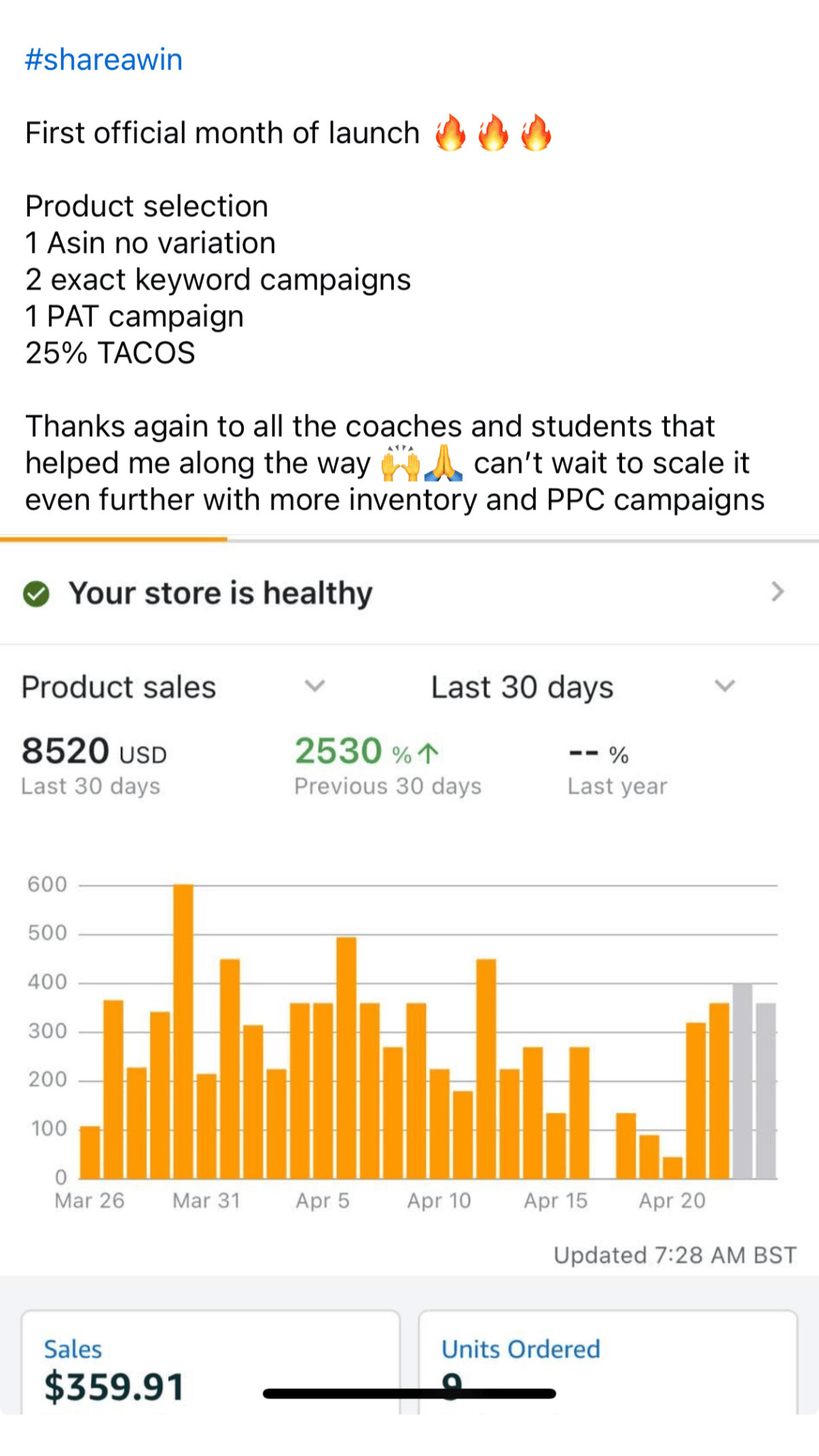819x1456 pixels.
Task: Tap the Updated 7:28 AM BST timestamp
Action: pyautogui.click(x=675, y=1255)
